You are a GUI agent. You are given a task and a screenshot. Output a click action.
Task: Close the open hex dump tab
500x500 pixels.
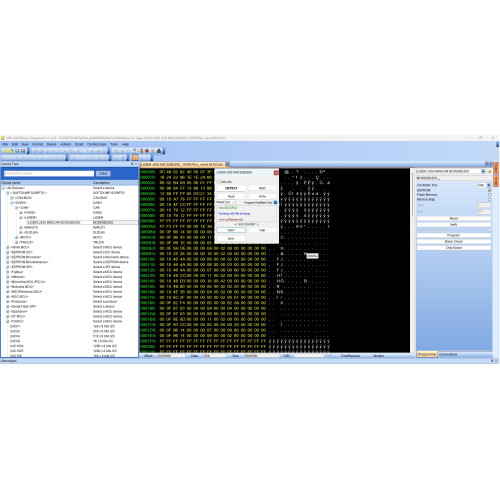(227, 164)
